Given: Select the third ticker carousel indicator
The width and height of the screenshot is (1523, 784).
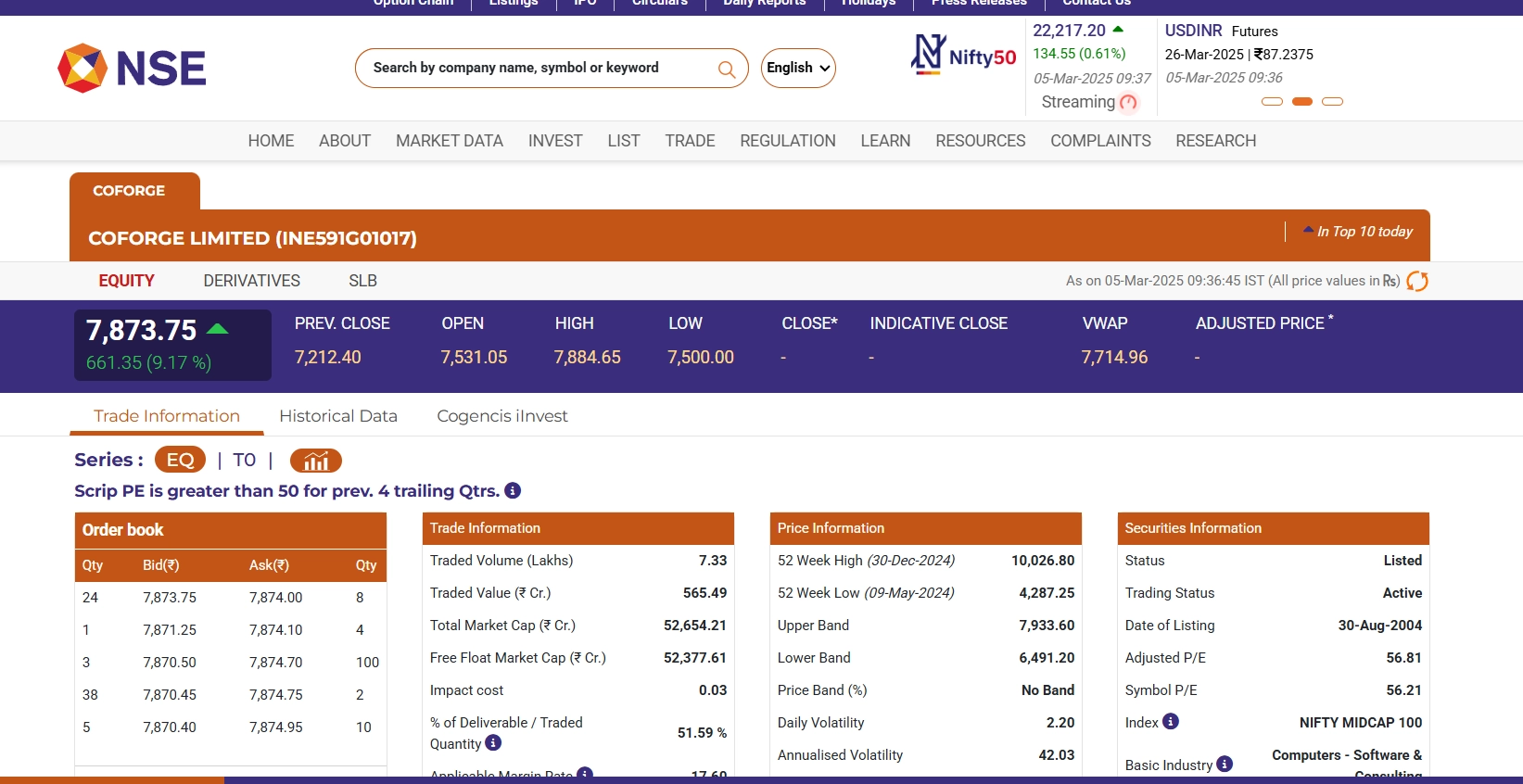Looking at the screenshot, I should tap(1332, 102).
